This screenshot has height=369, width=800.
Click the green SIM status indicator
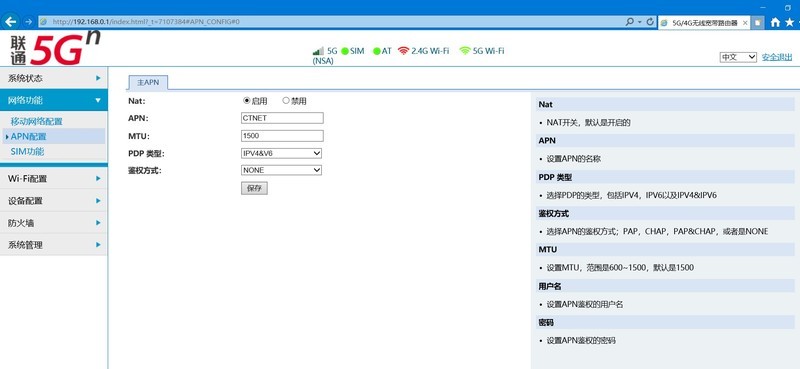[345, 51]
